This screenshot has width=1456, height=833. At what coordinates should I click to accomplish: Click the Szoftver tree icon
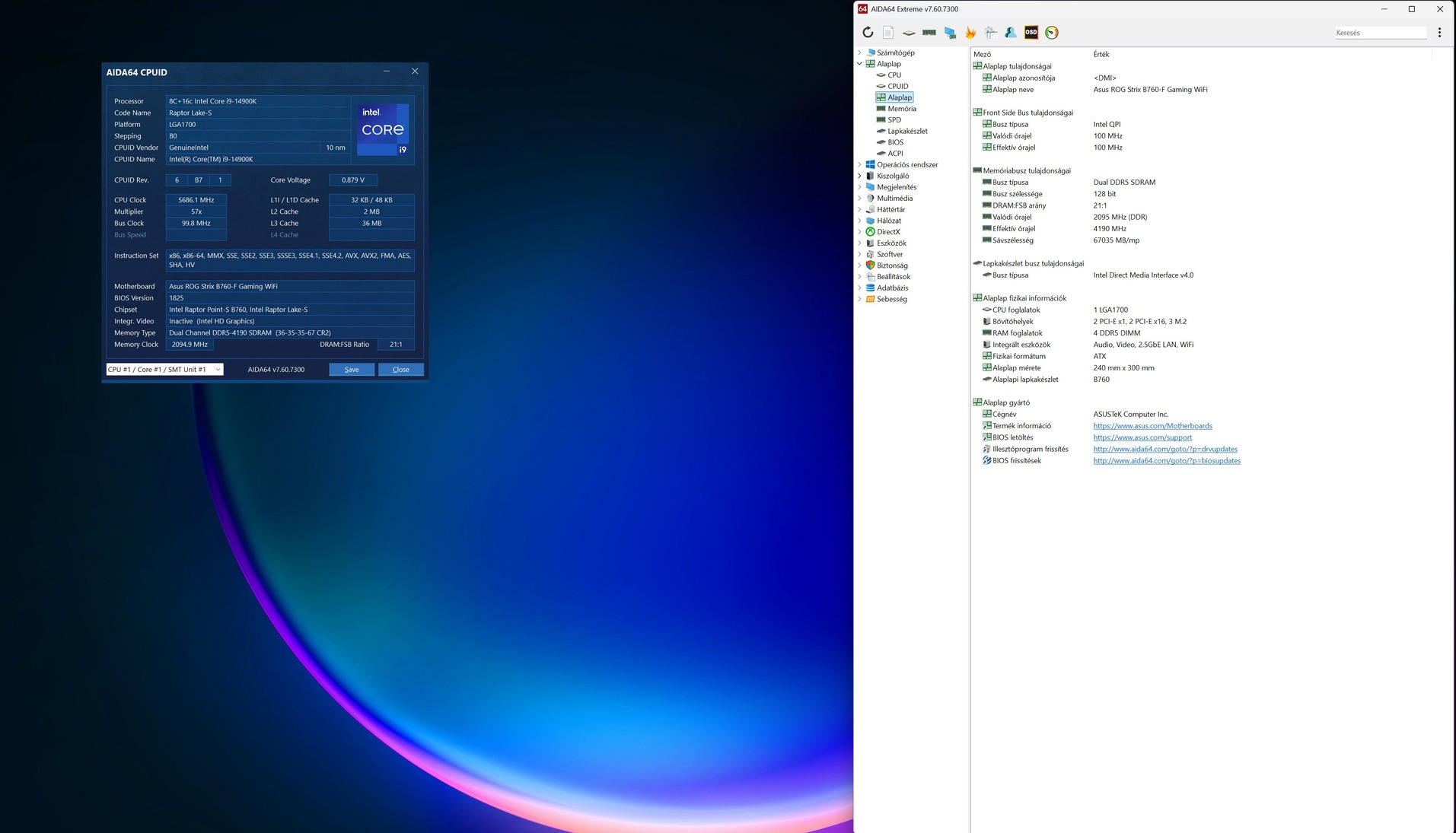coord(870,254)
